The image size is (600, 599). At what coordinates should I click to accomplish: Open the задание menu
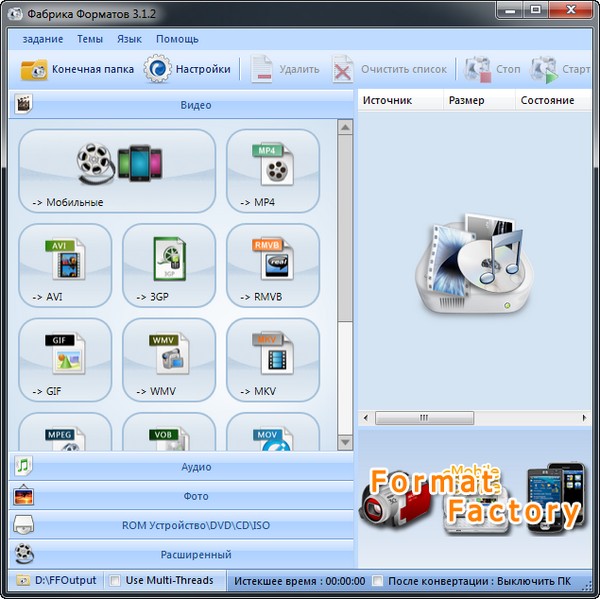[x=43, y=39]
